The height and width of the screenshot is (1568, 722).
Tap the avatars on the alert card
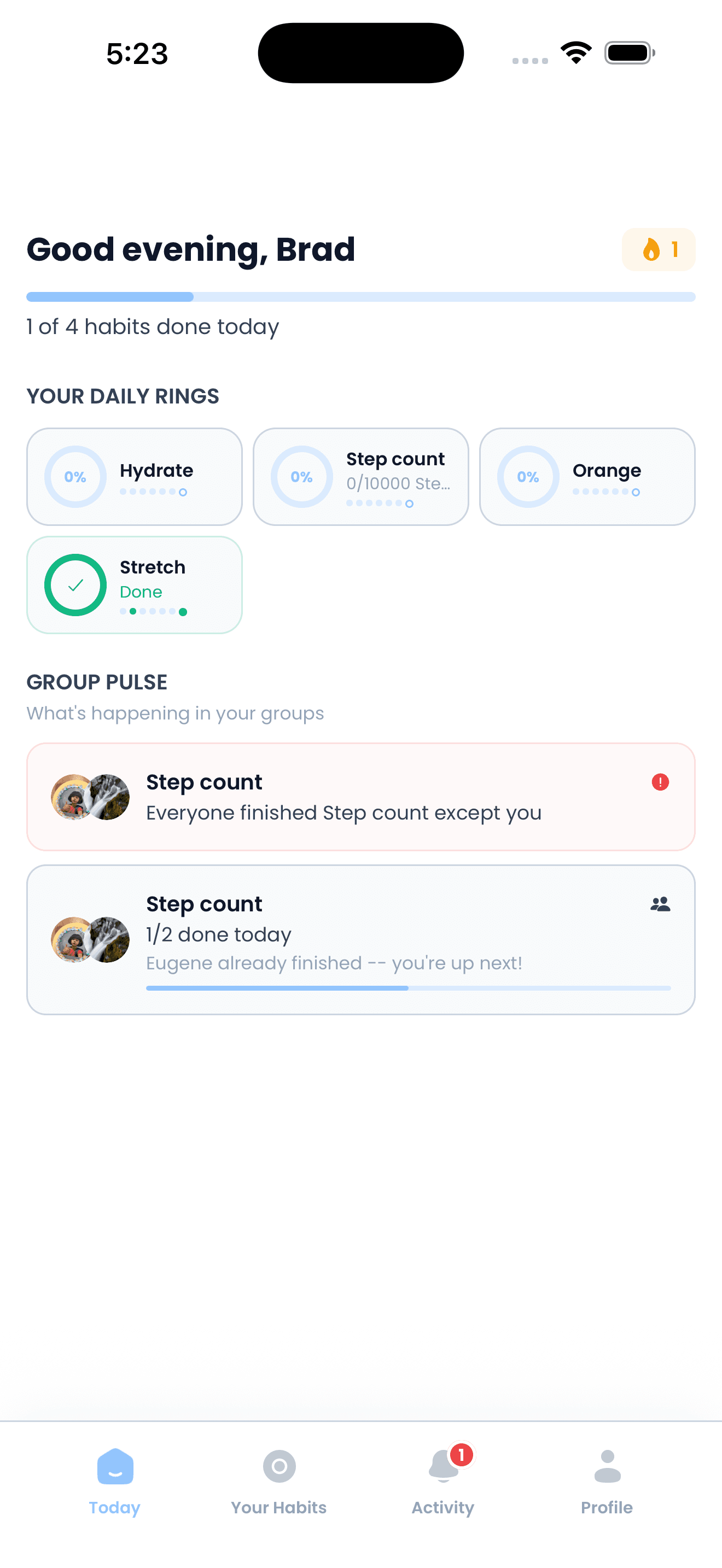90,797
